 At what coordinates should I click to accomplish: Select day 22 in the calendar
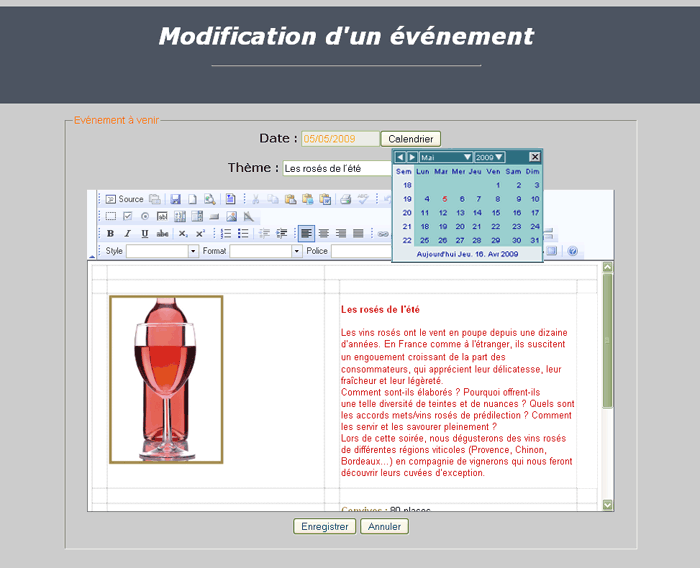496,227
